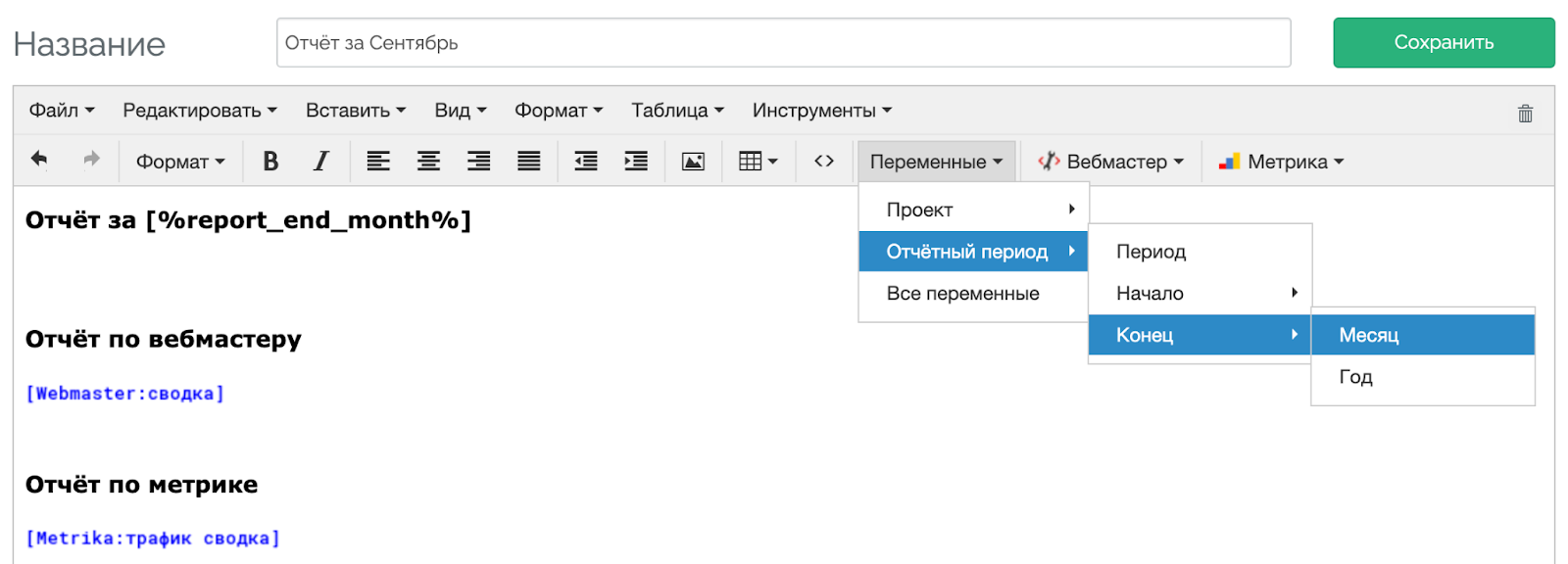Decrease indent of paragraph
This screenshot has width=1568, height=564.
(586, 162)
